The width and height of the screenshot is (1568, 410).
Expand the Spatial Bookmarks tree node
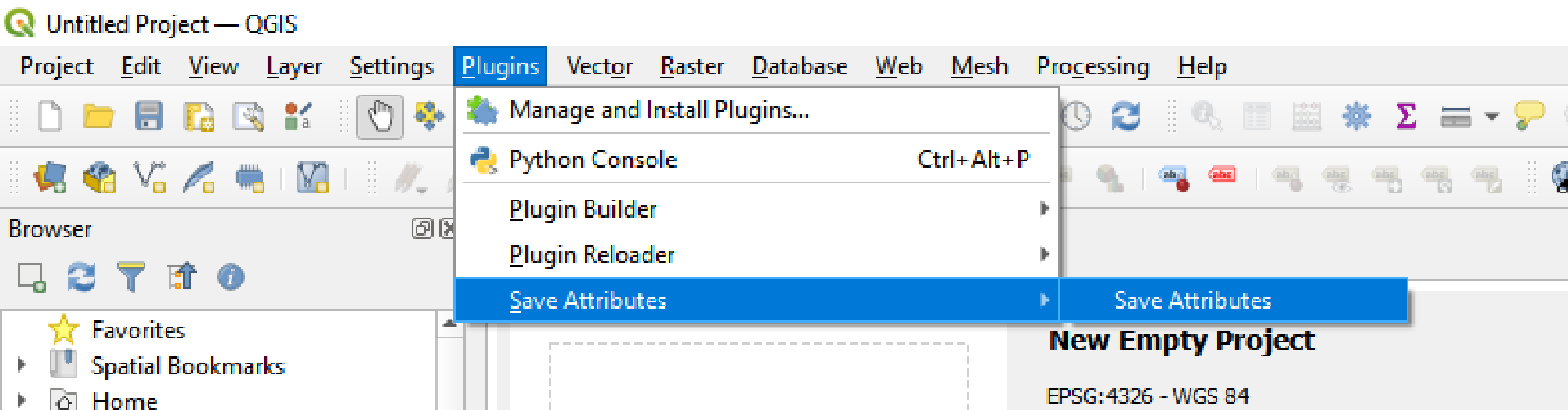coord(22,364)
